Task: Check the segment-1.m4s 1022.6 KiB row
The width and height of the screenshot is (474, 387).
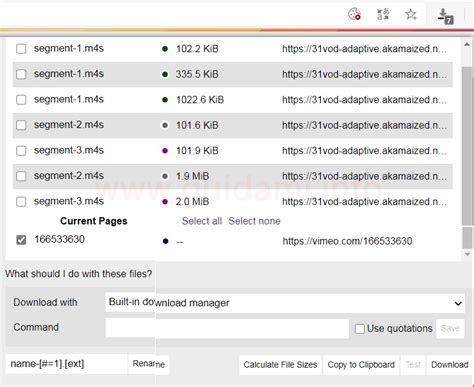Action: [x=21, y=99]
